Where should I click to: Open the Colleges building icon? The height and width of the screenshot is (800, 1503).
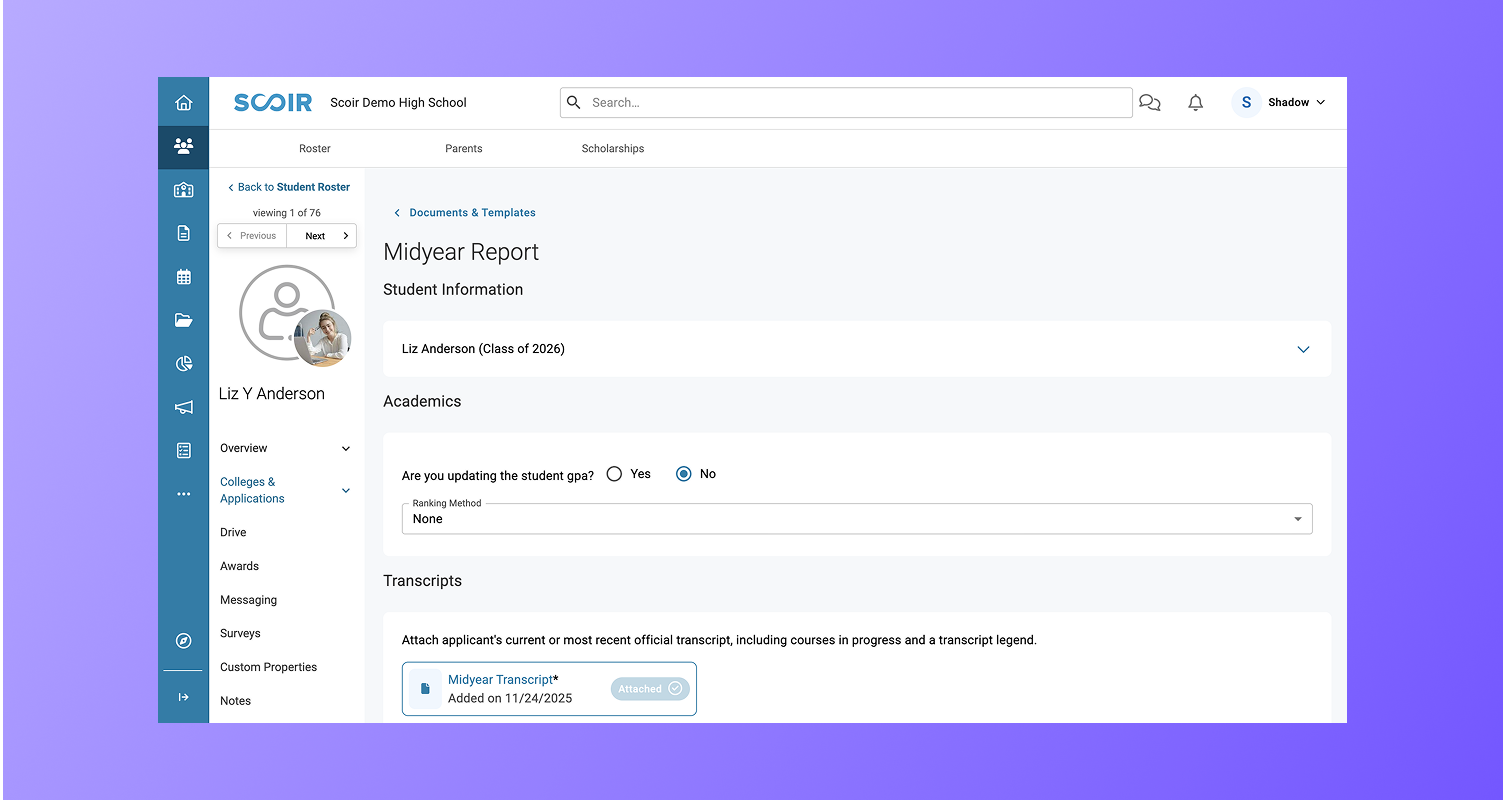[184, 189]
